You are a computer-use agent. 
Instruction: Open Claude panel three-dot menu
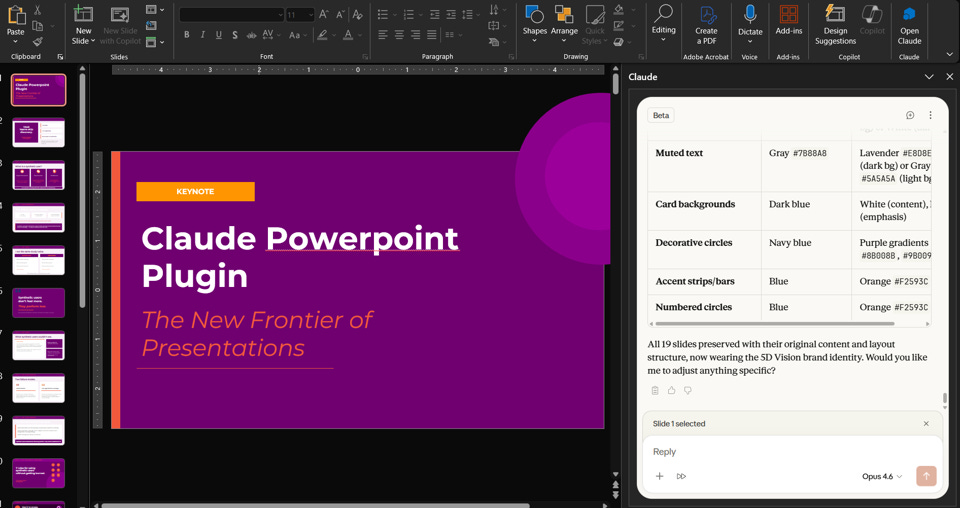point(930,115)
